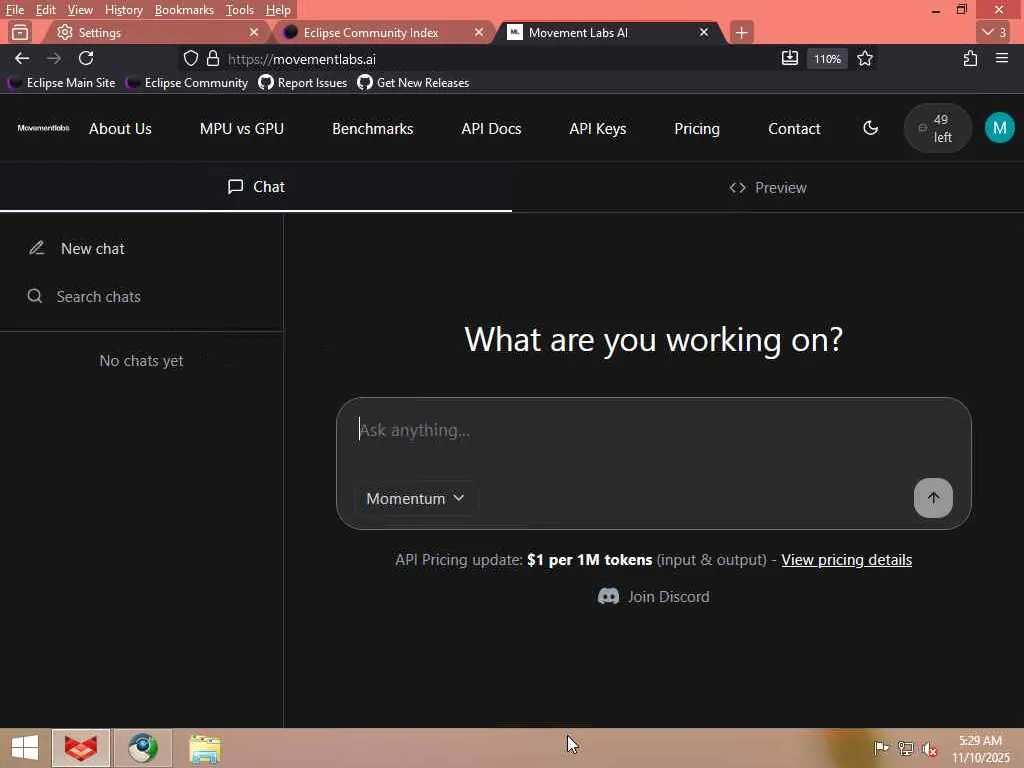Open the Benchmarks page

point(372,129)
